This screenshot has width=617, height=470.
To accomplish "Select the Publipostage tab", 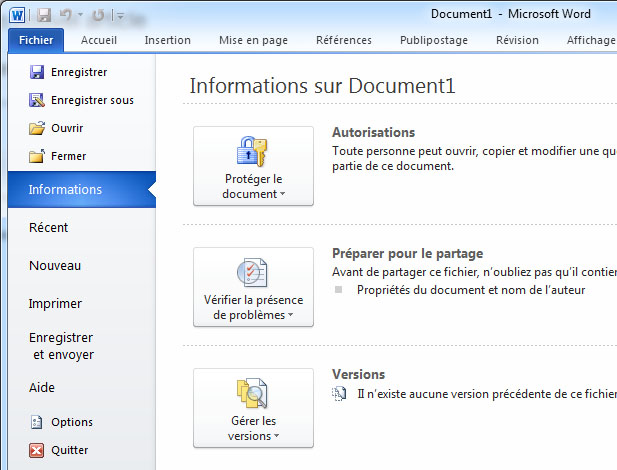I will tap(434, 40).
